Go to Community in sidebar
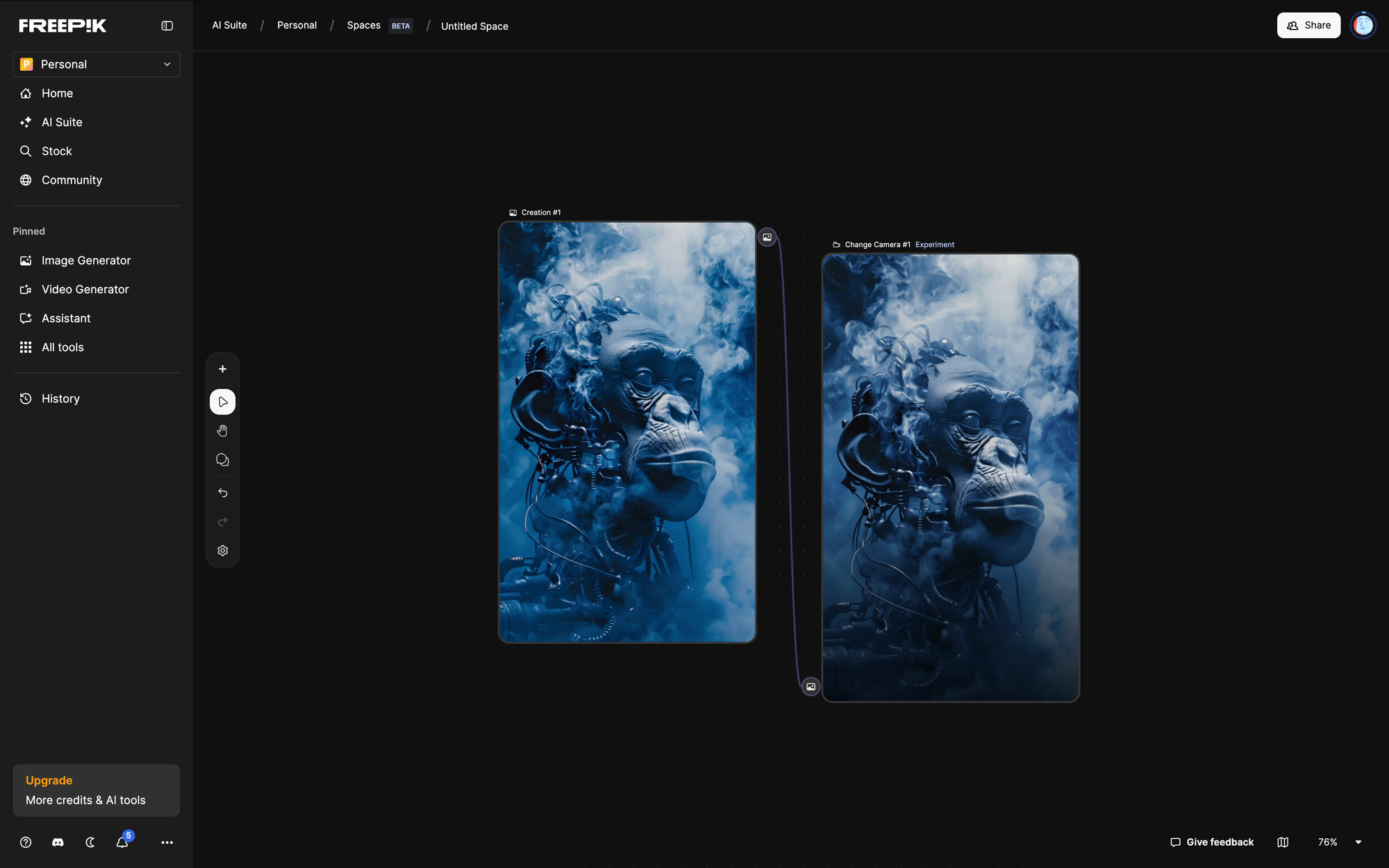This screenshot has height=868, width=1389. click(x=72, y=180)
